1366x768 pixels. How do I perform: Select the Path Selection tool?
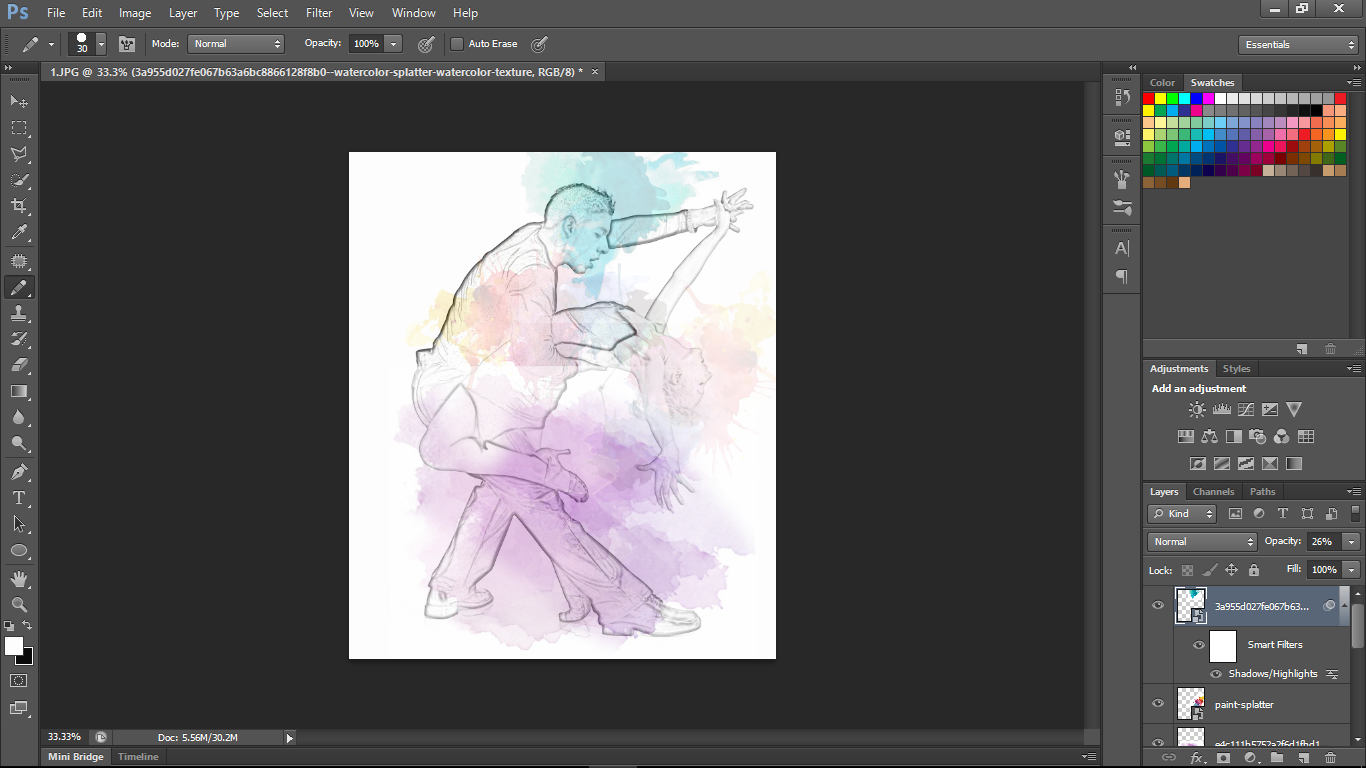(19, 524)
